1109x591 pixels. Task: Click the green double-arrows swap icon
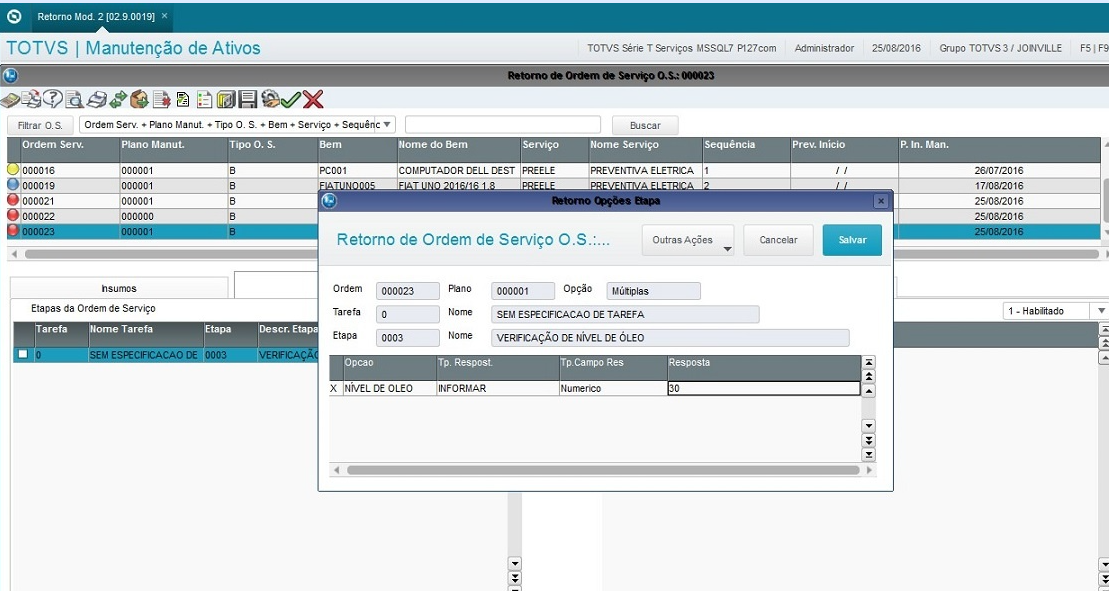[x=118, y=100]
